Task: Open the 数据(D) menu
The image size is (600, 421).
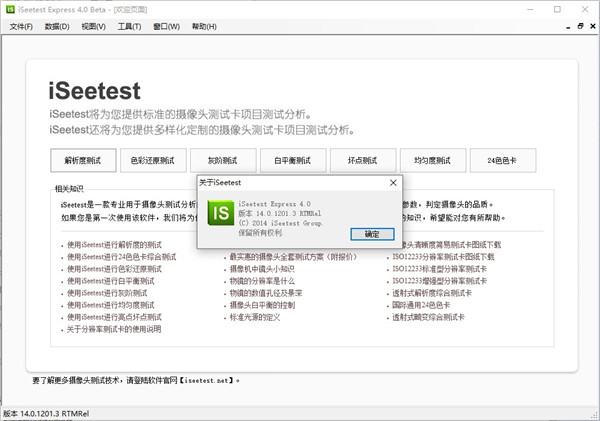Action: (x=57, y=26)
